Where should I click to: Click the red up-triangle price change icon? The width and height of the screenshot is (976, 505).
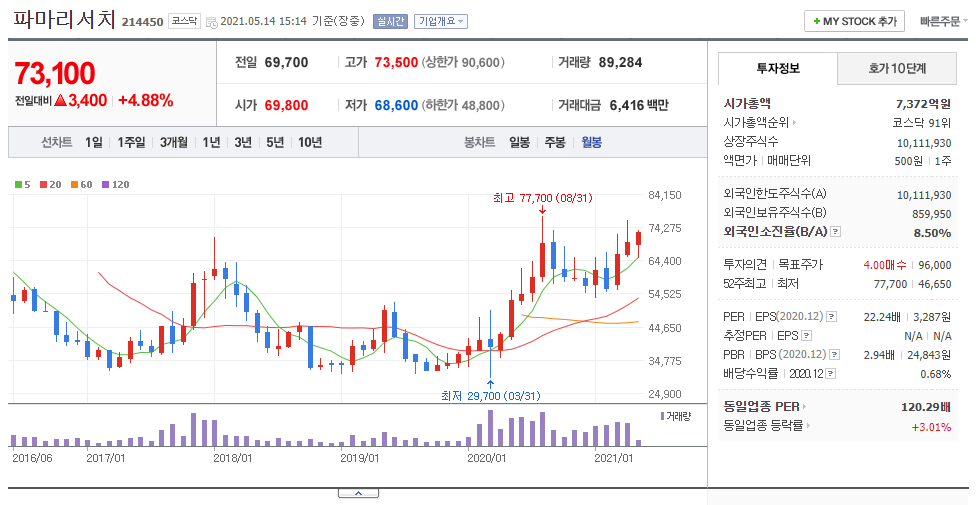[60, 100]
